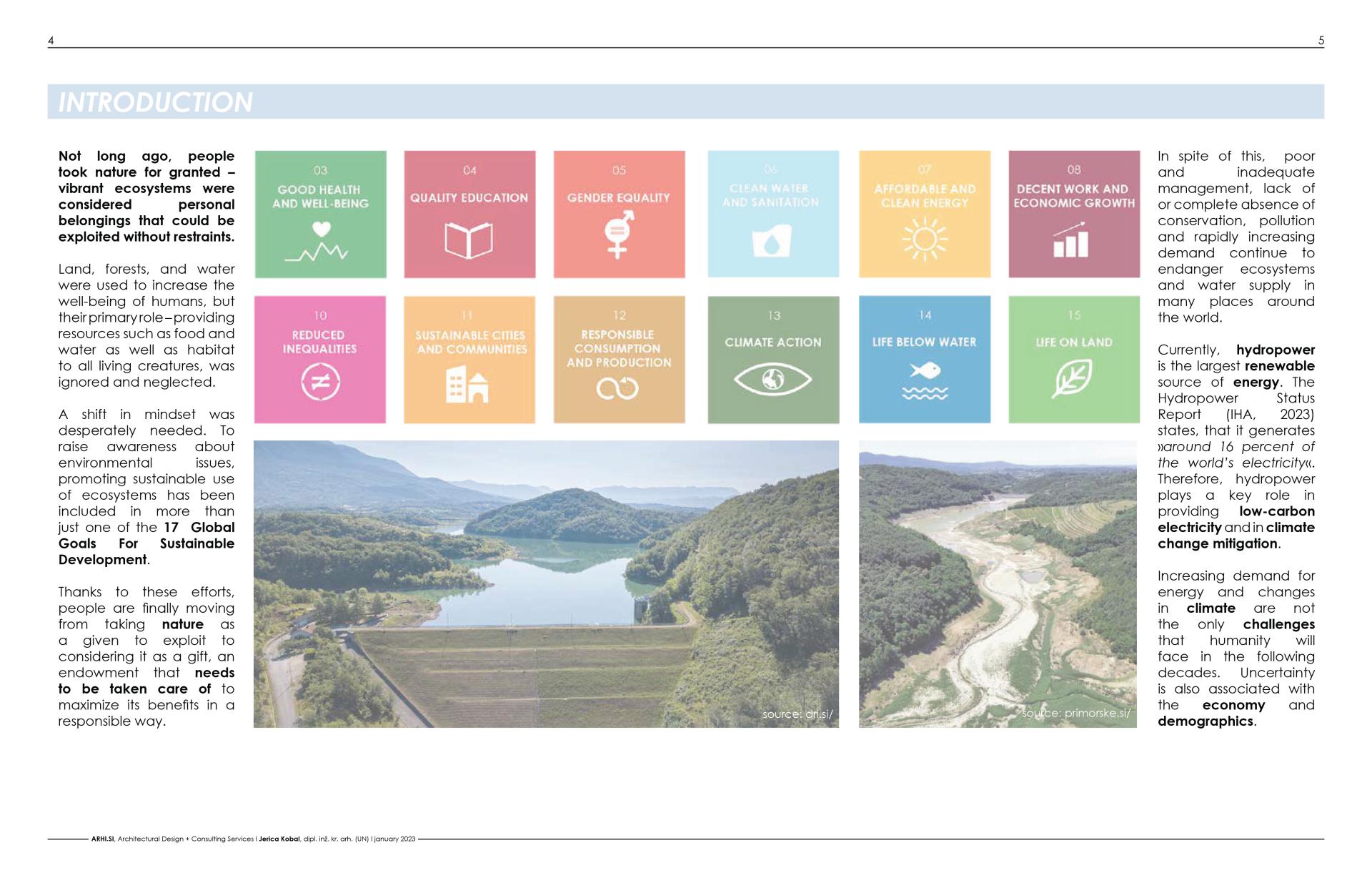1372x888 pixels.
Task: Click the ARHI.SI footer text
Action: (103, 839)
